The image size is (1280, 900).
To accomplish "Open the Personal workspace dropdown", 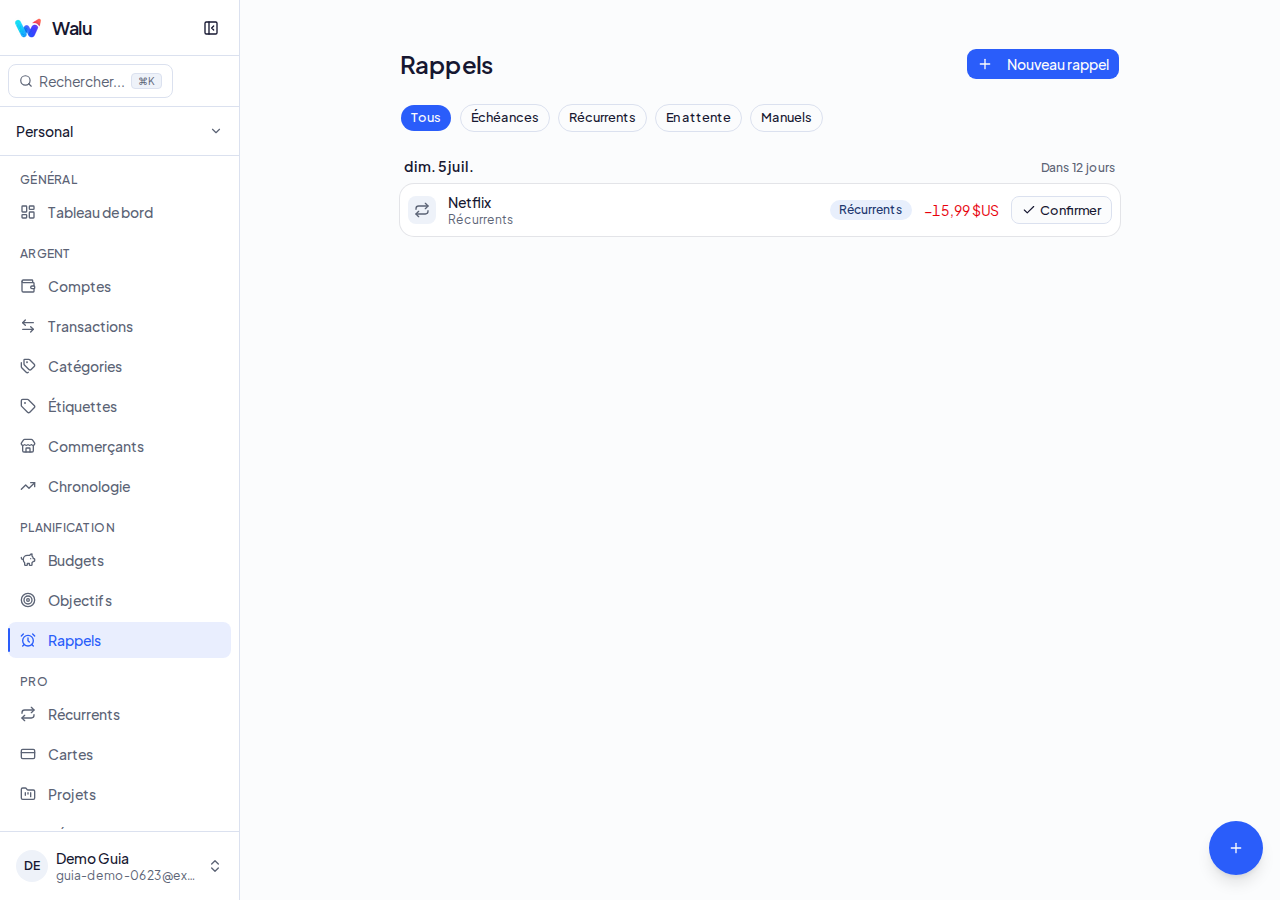I will pos(119,131).
